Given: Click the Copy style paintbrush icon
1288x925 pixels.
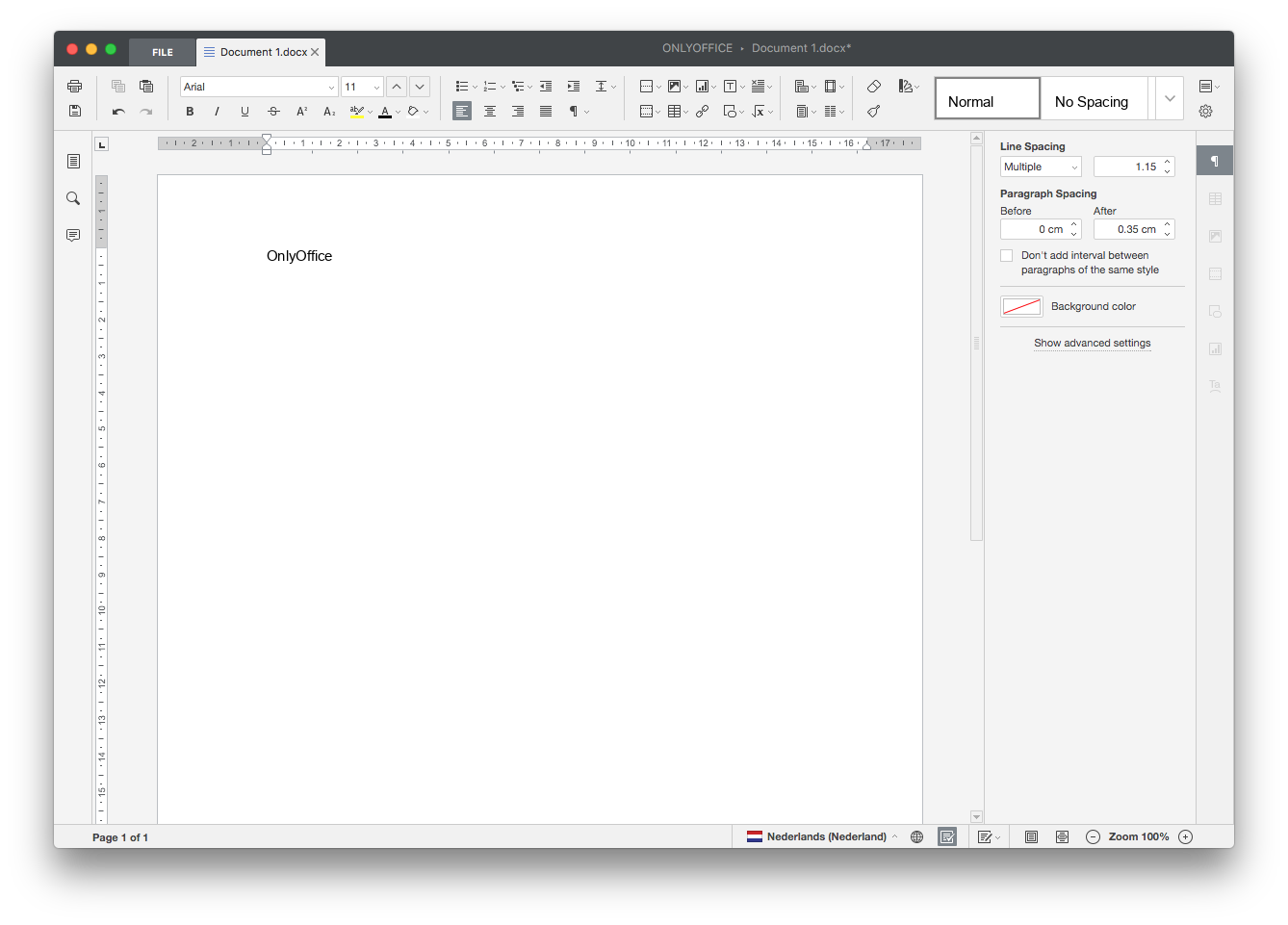Looking at the screenshot, I should [x=874, y=112].
